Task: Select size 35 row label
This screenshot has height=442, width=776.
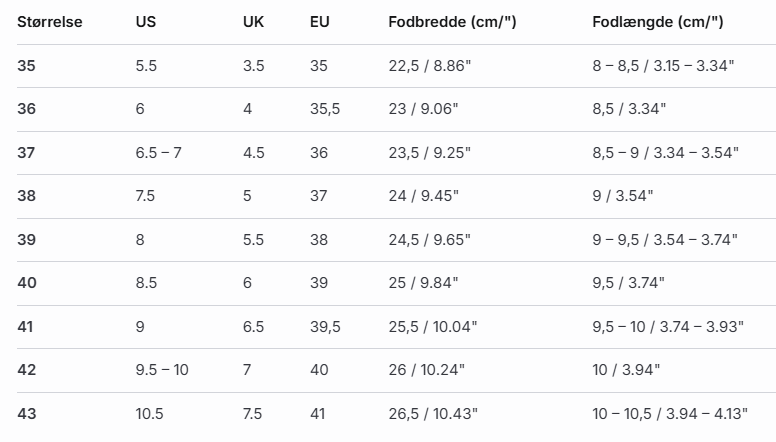Action: [x=27, y=65]
